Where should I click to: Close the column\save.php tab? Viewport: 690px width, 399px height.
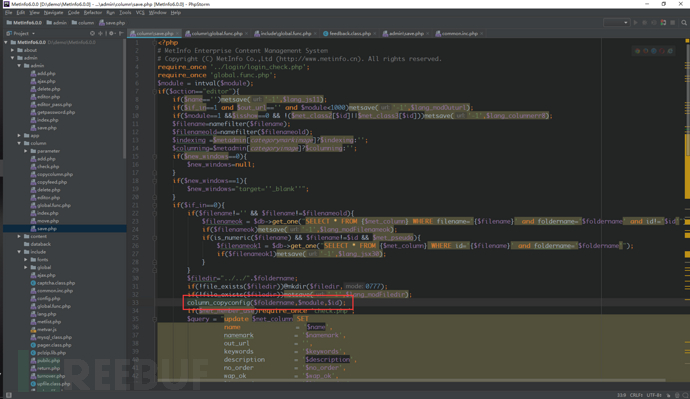click(178, 33)
